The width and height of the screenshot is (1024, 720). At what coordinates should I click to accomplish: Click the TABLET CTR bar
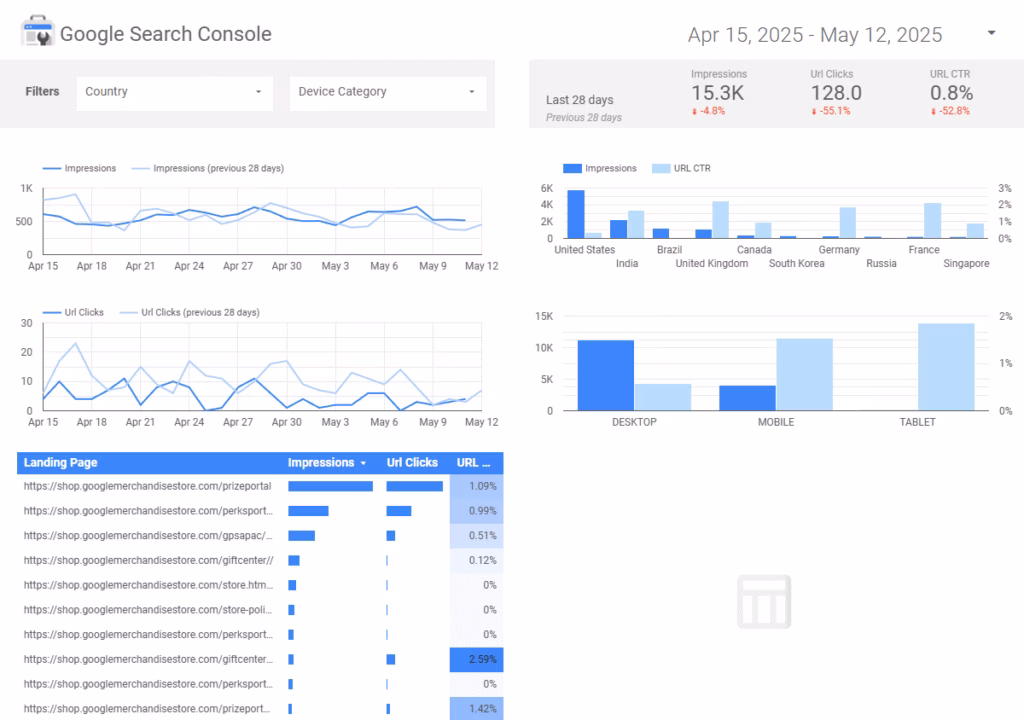[x=945, y=366]
